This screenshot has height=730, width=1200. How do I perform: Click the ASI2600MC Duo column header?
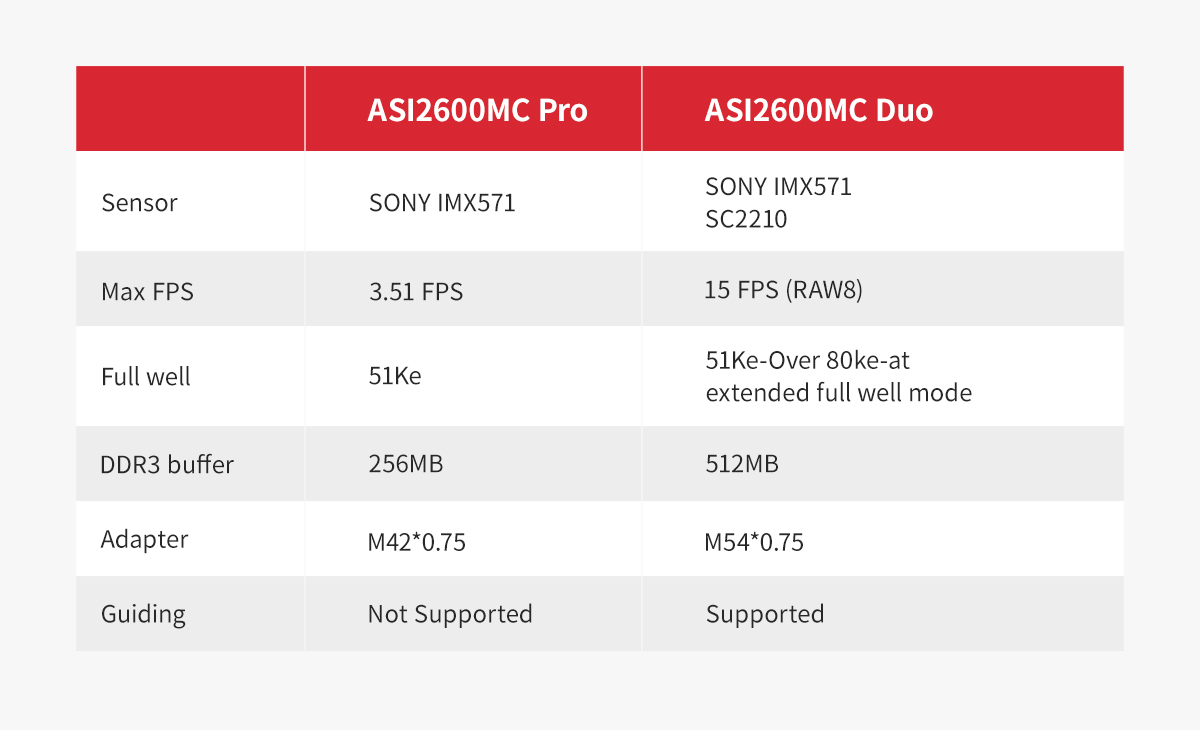(819, 109)
